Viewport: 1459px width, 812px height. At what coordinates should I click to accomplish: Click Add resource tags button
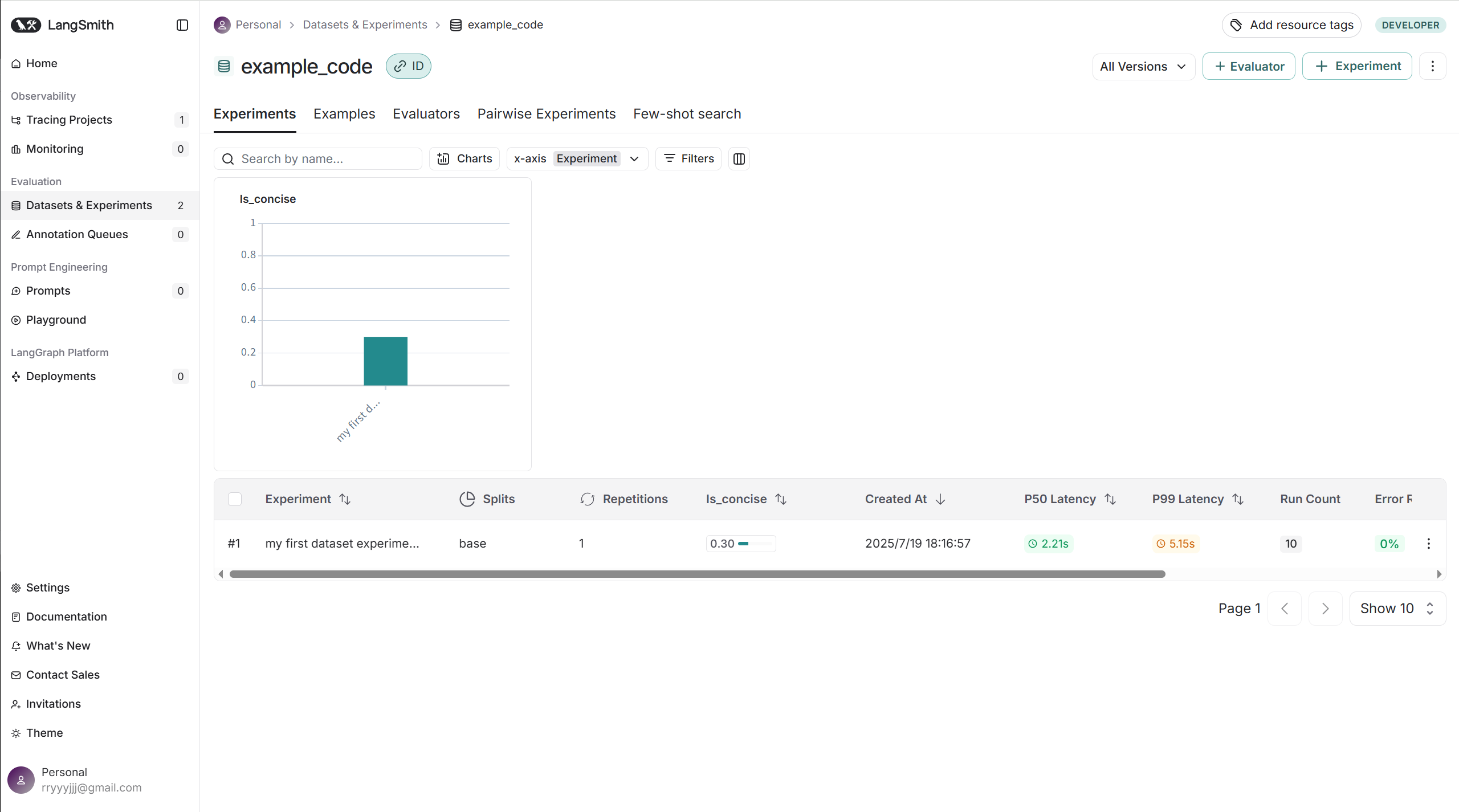(x=1291, y=25)
